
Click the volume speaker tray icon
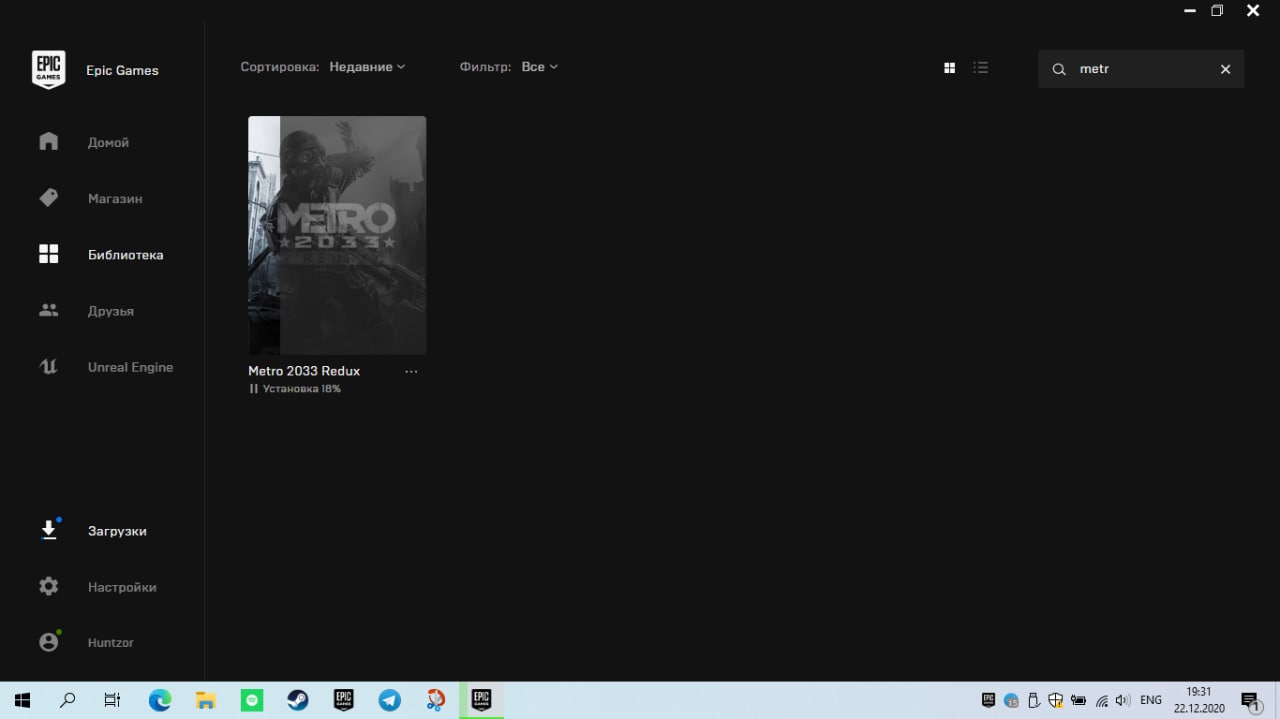1123,700
